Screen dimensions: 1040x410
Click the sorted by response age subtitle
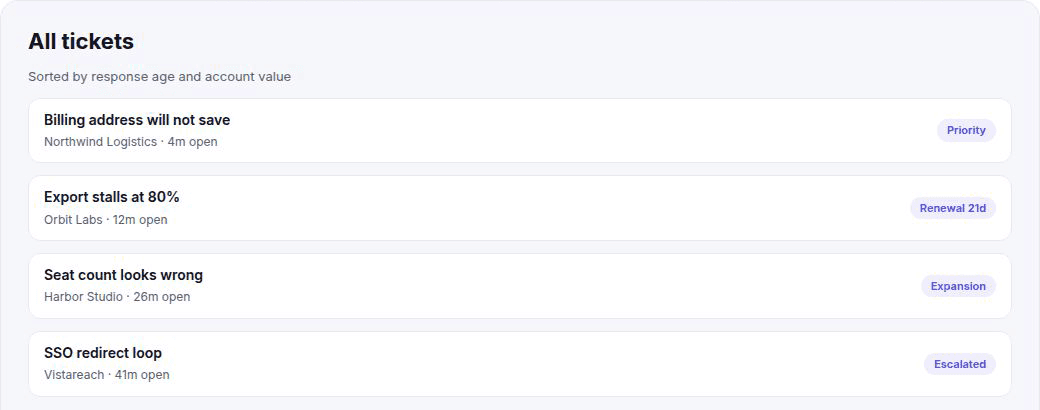click(159, 76)
